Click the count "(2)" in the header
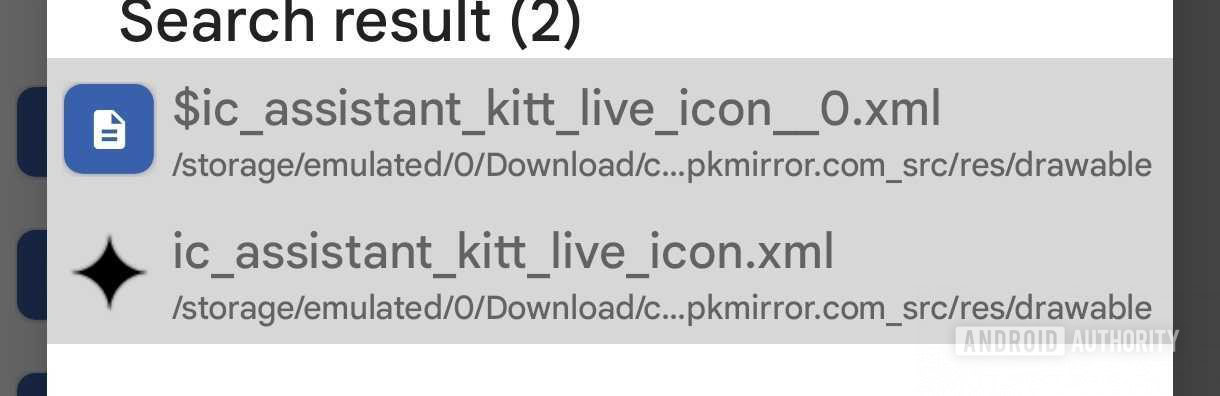The width and height of the screenshot is (1220, 396). (545, 20)
